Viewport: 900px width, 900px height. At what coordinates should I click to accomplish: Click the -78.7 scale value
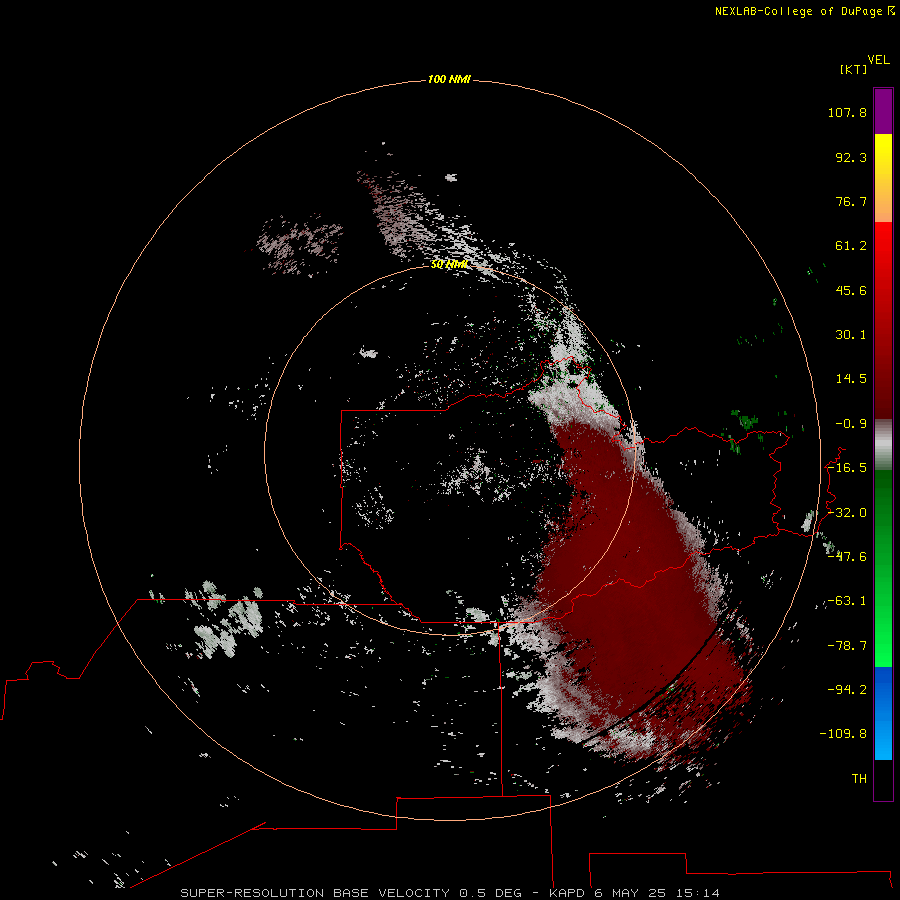coord(847,646)
